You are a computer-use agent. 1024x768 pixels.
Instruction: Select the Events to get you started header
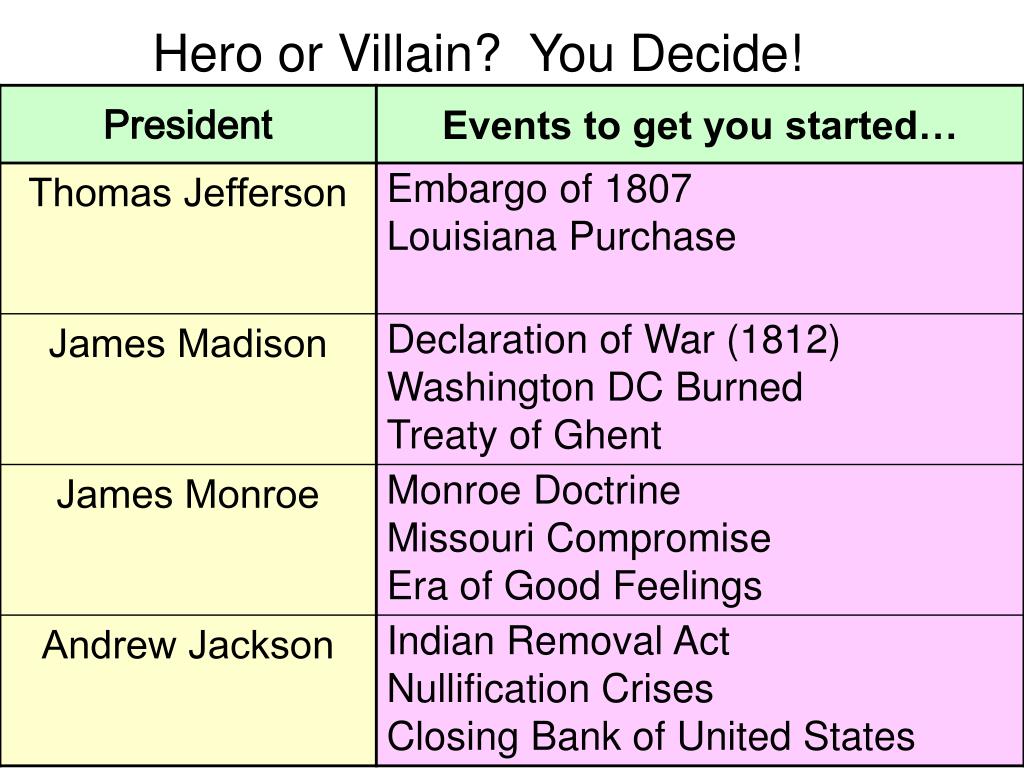click(699, 126)
